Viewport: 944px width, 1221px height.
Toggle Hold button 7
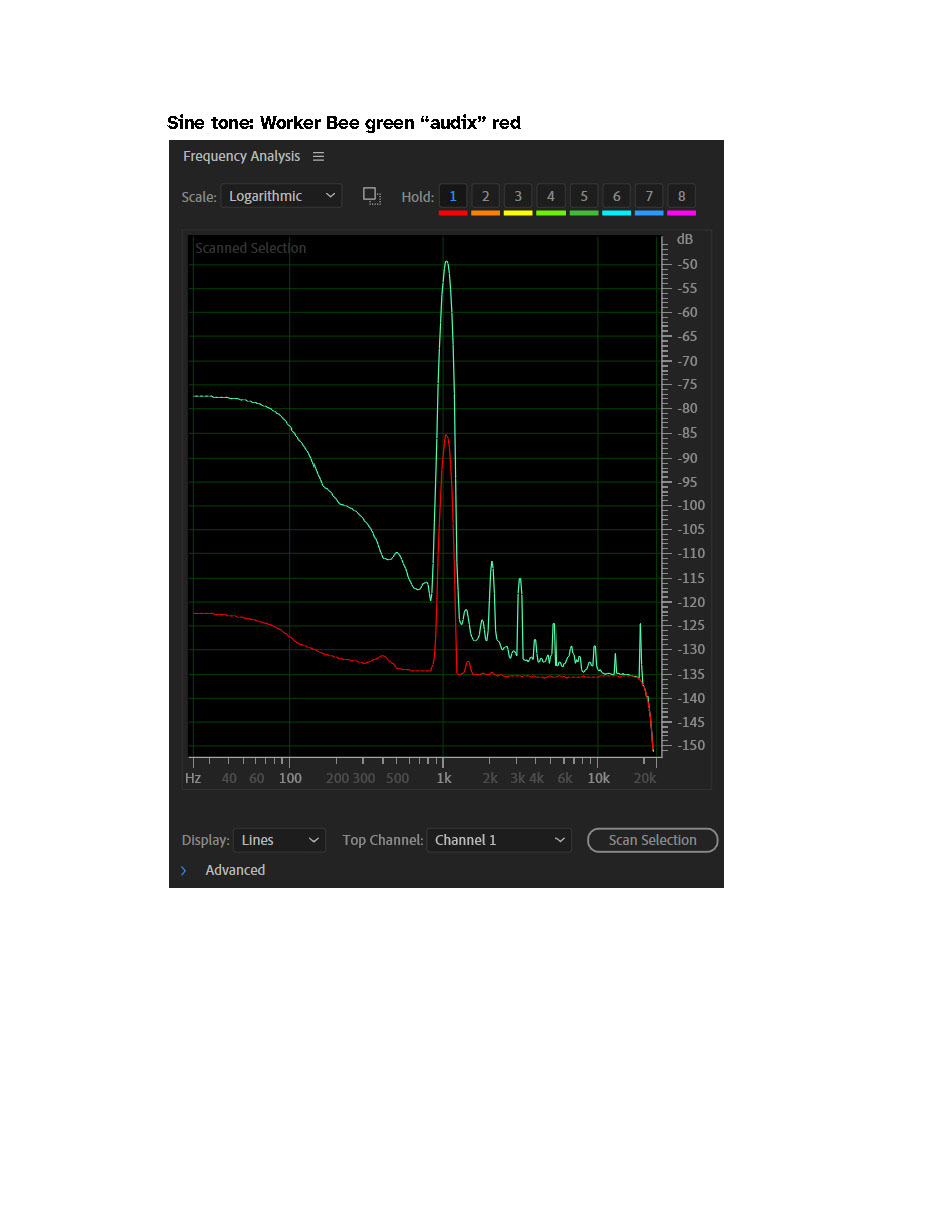649,196
